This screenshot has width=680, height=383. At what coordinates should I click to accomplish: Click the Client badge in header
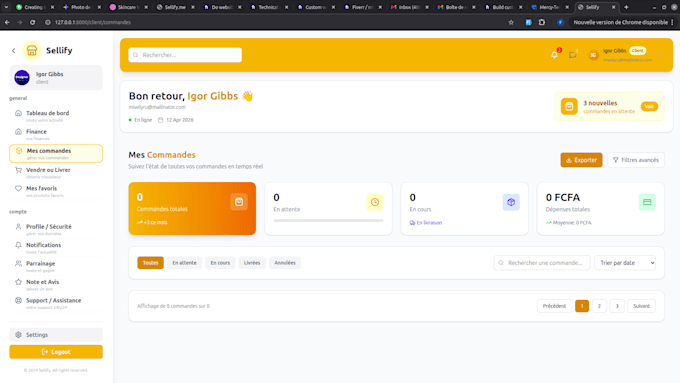click(x=638, y=51)
